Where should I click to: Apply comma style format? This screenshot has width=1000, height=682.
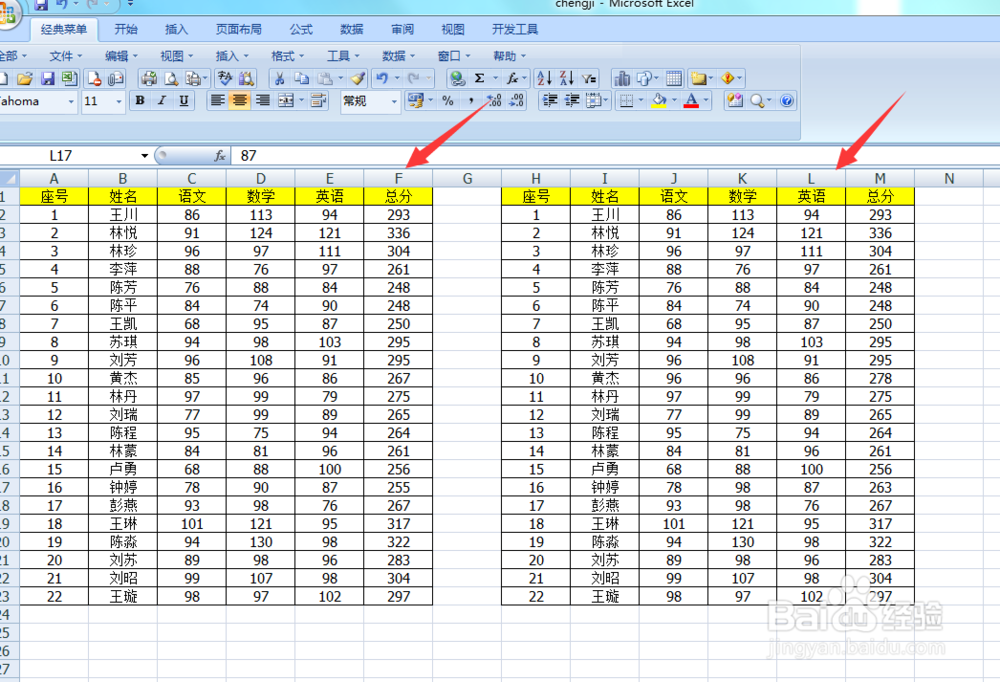[x=471, y=101]
